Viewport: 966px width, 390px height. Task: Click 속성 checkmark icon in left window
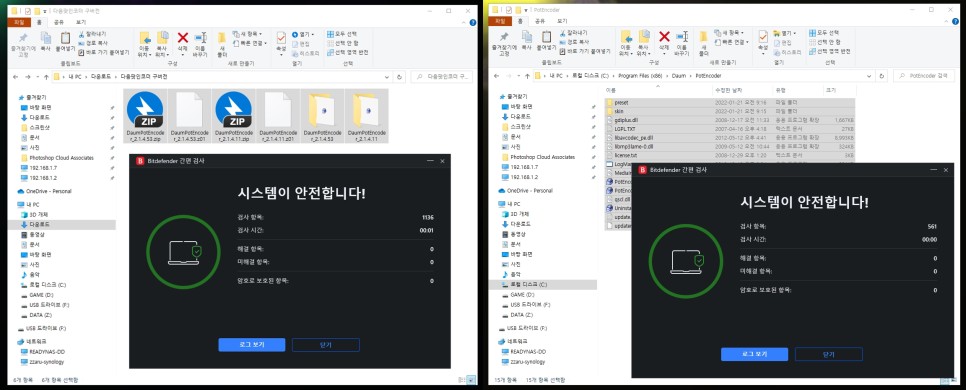(x=281, y=38)
